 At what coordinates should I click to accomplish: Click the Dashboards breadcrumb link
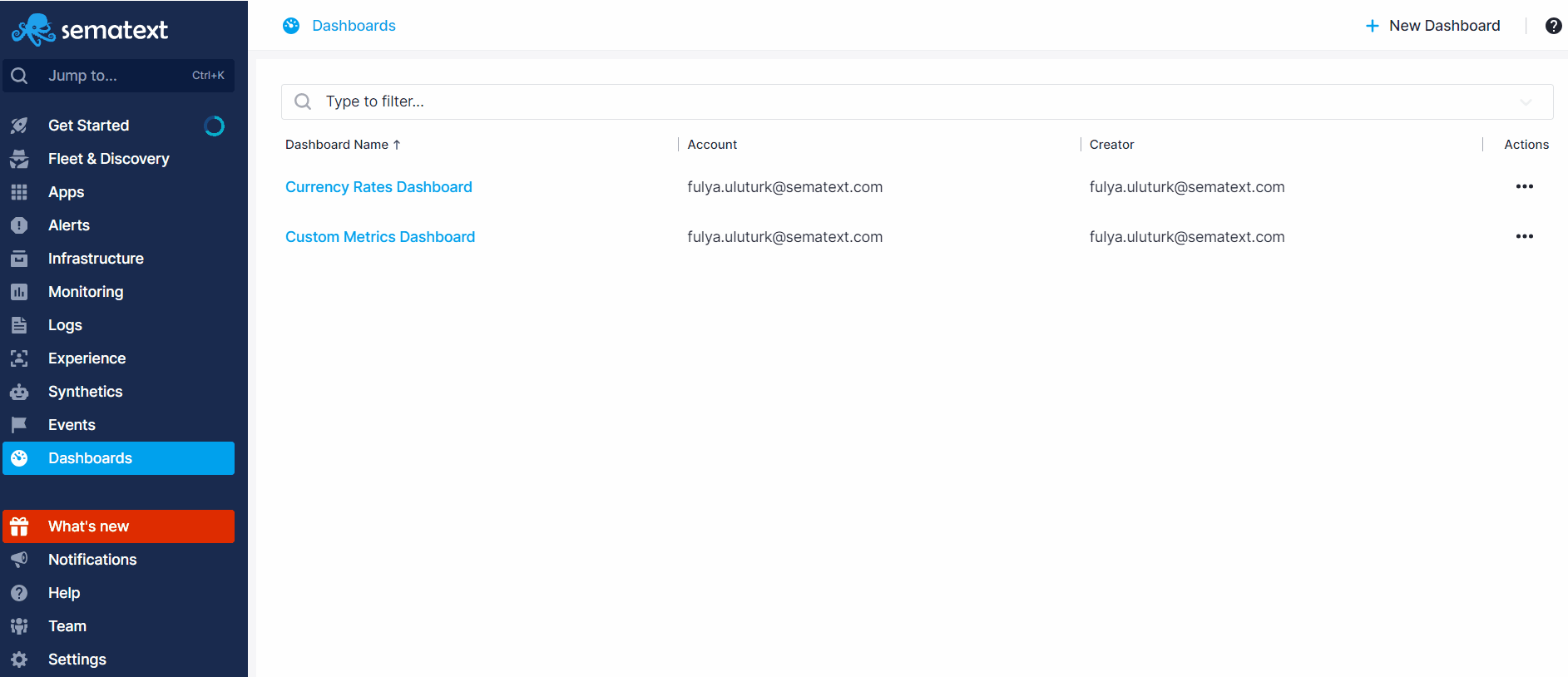pos(354,26)
